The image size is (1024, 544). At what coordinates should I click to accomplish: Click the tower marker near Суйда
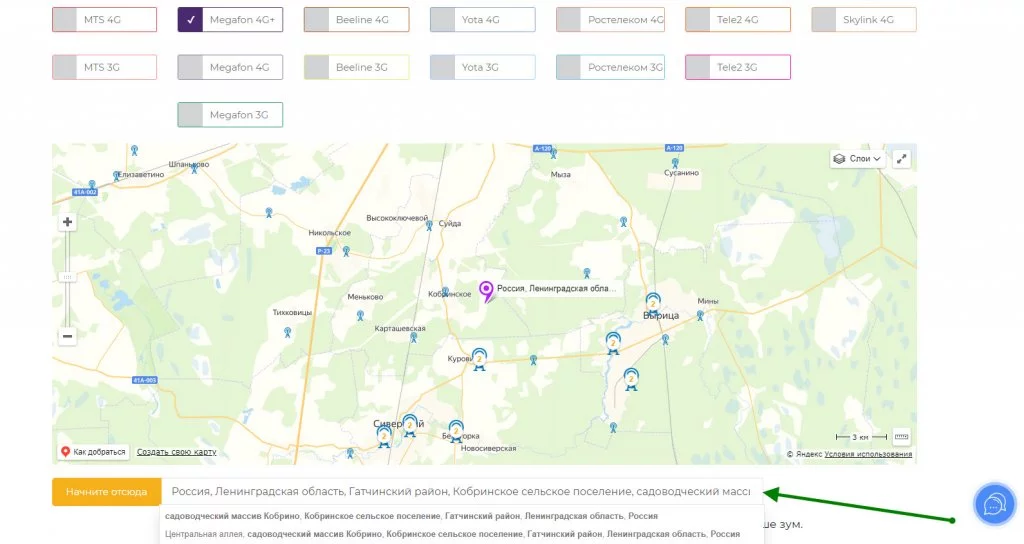pos(429,226)
